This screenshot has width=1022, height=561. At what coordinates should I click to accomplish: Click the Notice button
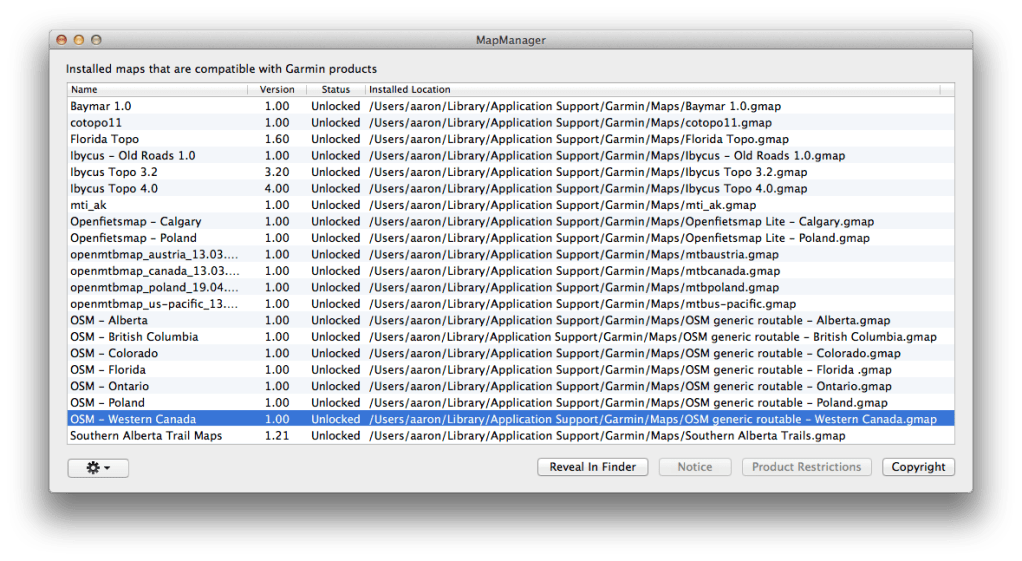point(695,467)
